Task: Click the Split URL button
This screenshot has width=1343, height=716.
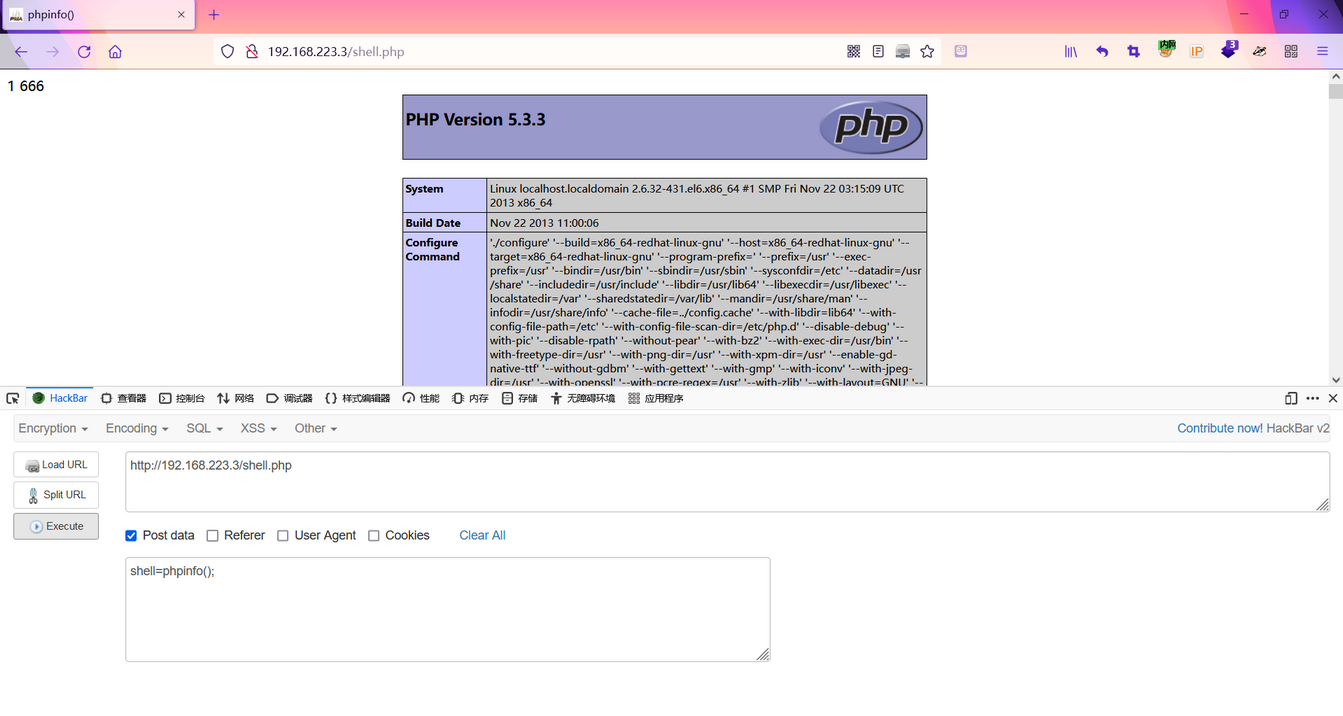Action: tap(56, 495)
